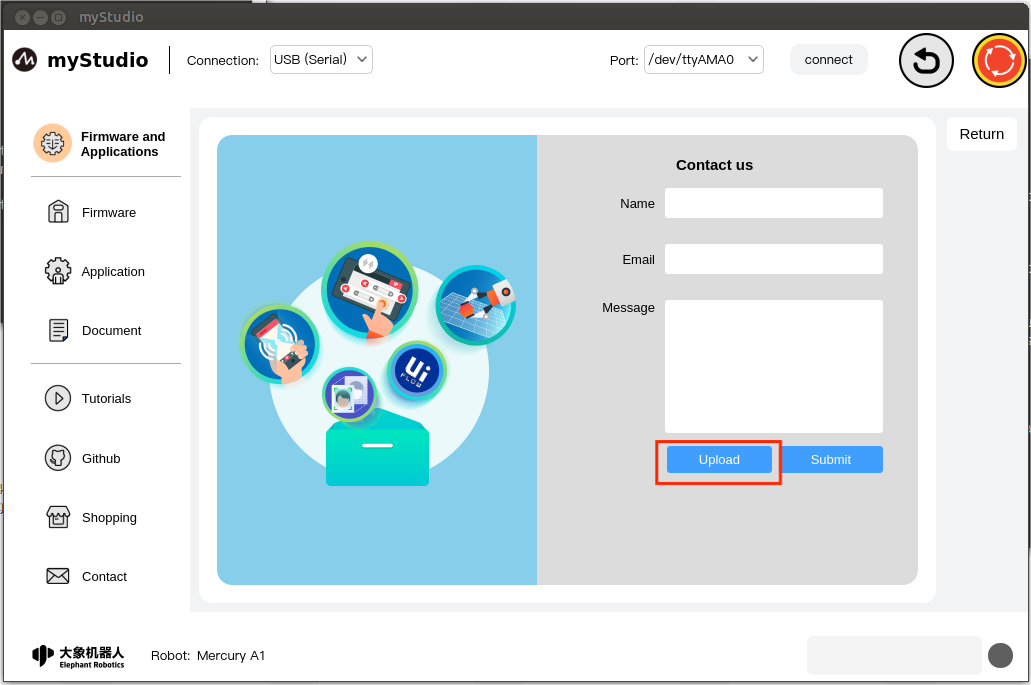Click inside the Message text area
The image size is (1031, 685).
click(x=773, y=366)
